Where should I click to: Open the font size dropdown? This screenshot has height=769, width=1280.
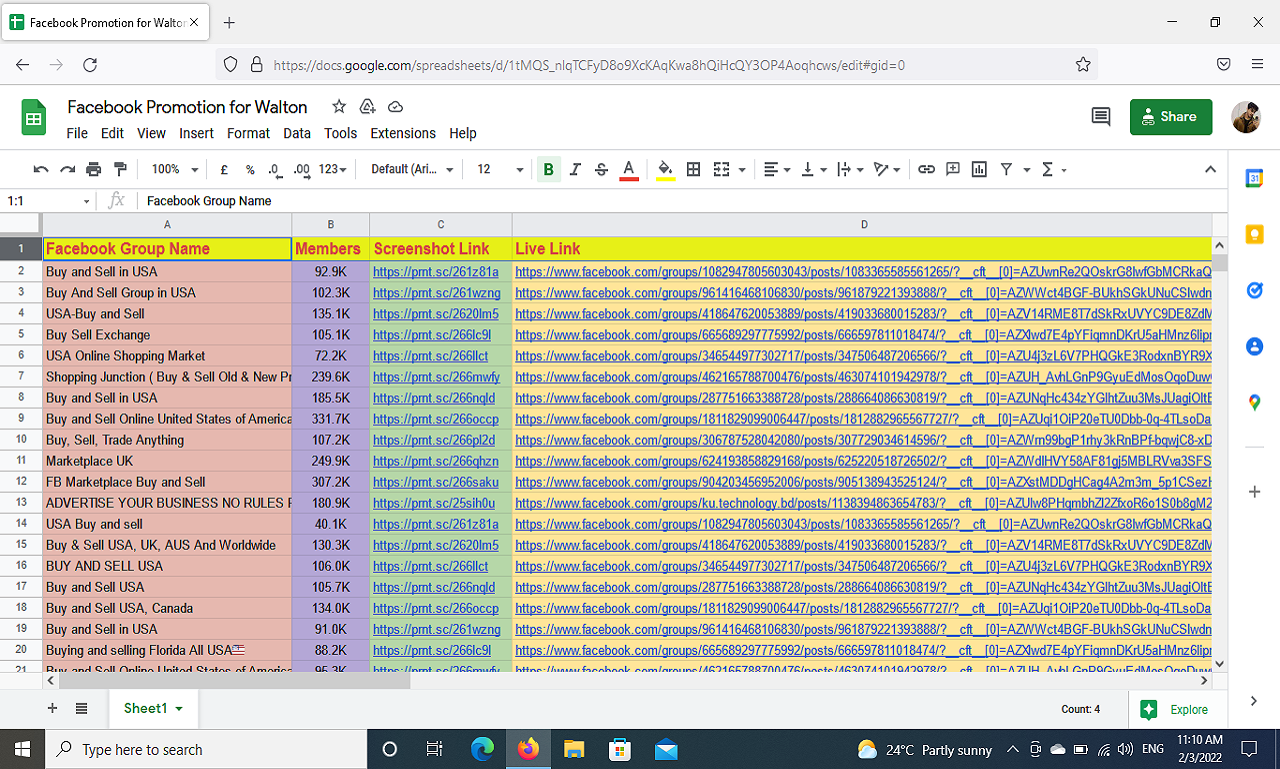[x=500, y=170]
